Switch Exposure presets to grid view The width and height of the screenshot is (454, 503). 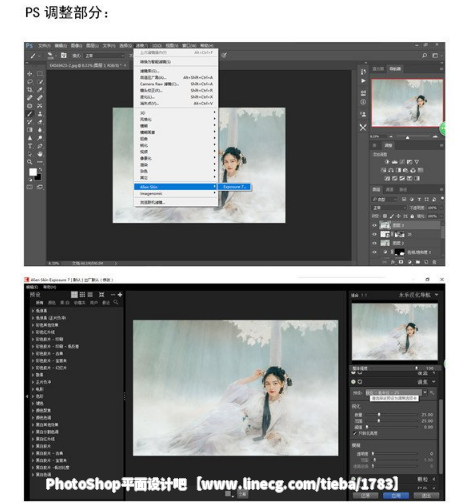pyautogui.click(x=82, y=295)
